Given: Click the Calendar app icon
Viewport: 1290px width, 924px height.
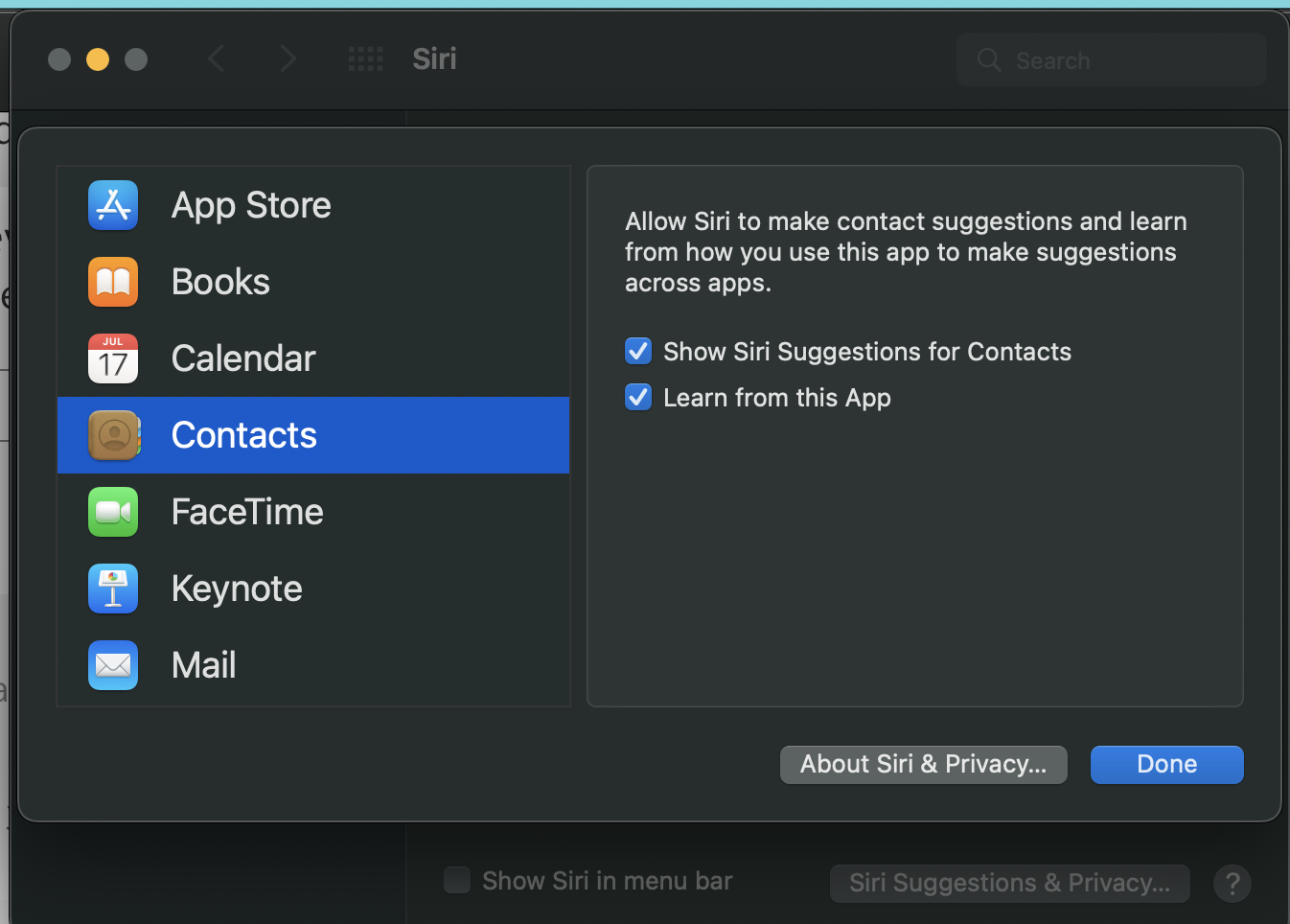Looking at the screenshot, I should [113, 358].
